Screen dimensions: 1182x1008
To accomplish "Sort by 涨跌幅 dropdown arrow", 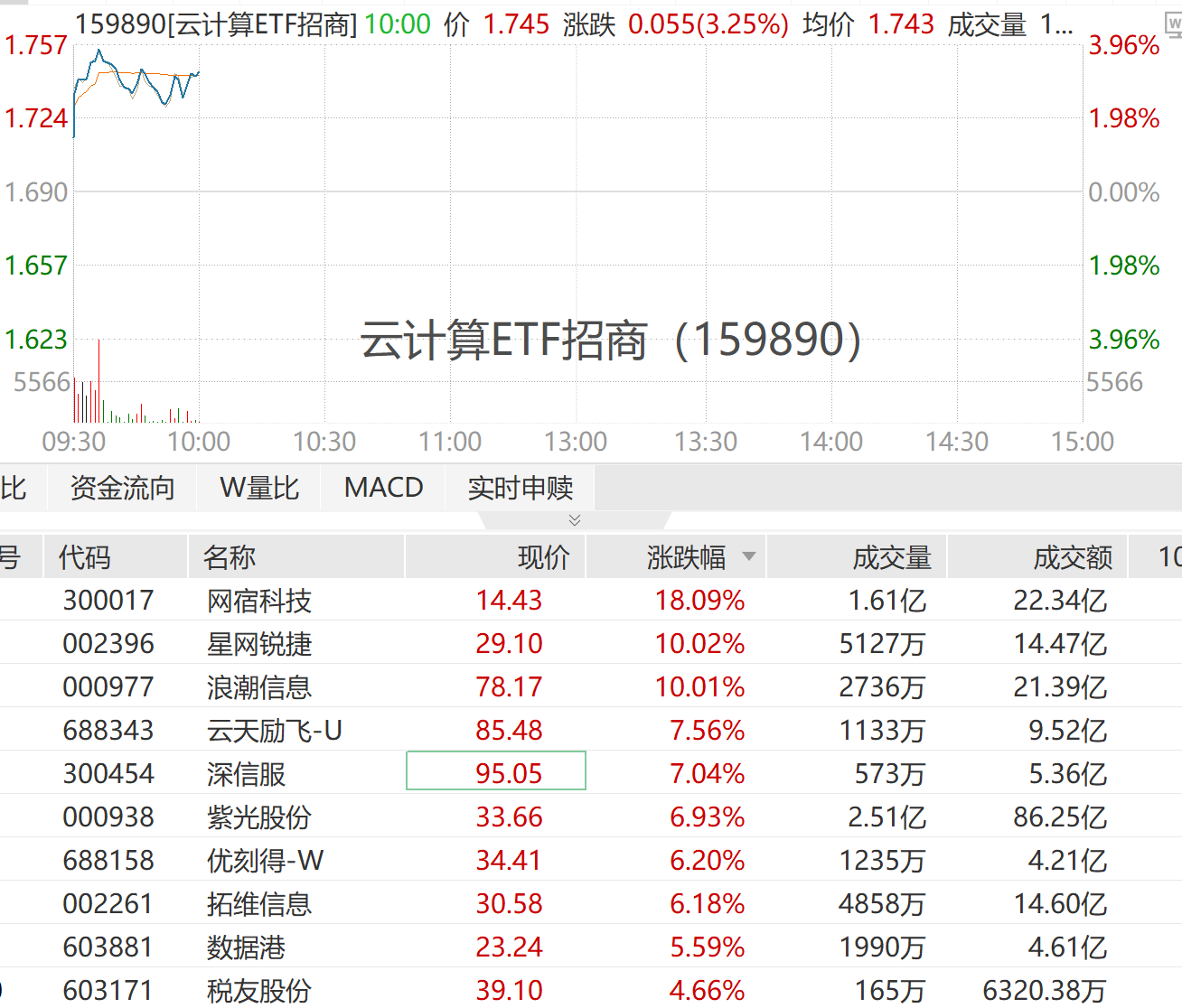I will 749,556.
